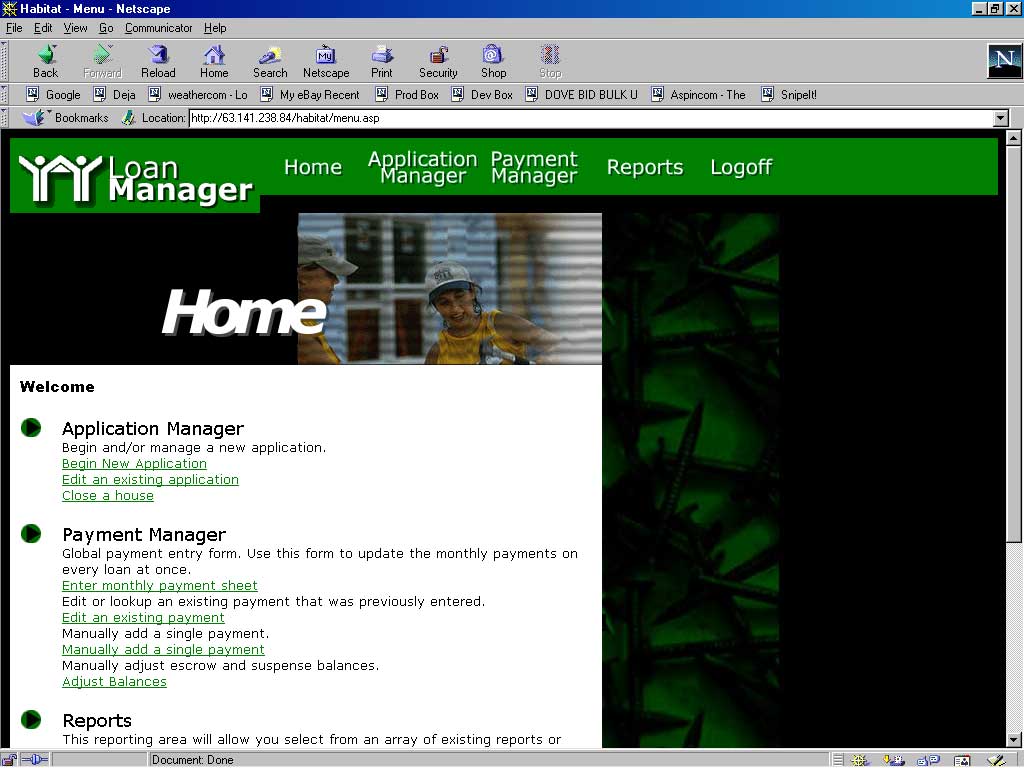Click the Netscape N logo animation
The width and height of the screenshot is (1024, 768).
click(1004, 61)
